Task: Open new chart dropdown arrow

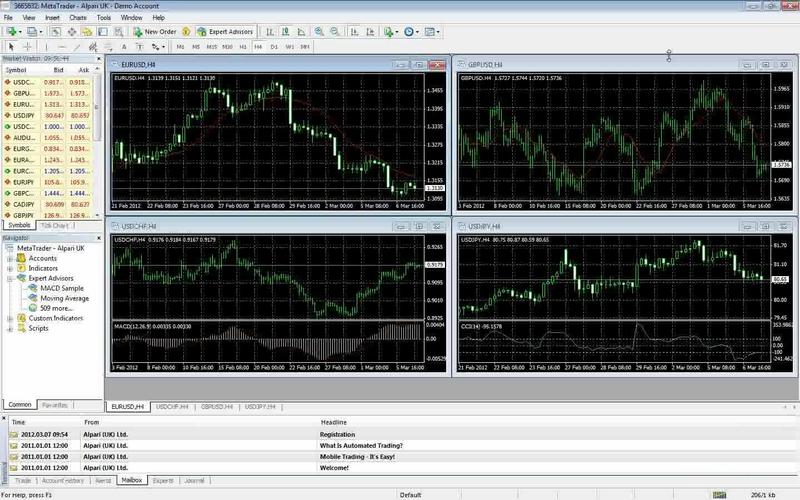Action: click(x=20, y=32)
